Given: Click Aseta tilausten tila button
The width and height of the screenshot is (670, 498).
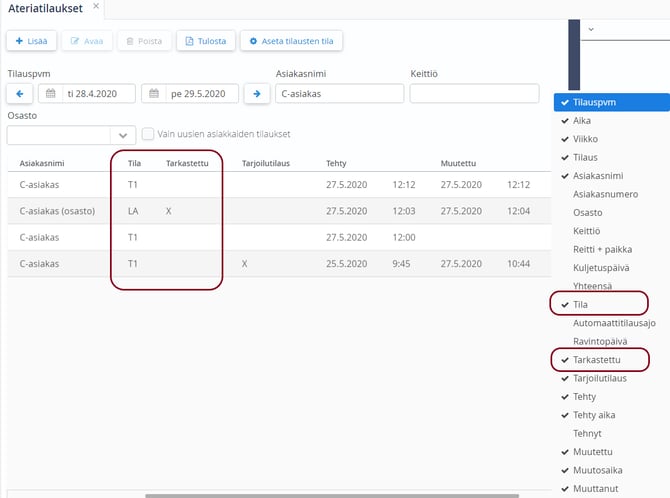Looking at the screenshot, I should (x=291, y=41).
